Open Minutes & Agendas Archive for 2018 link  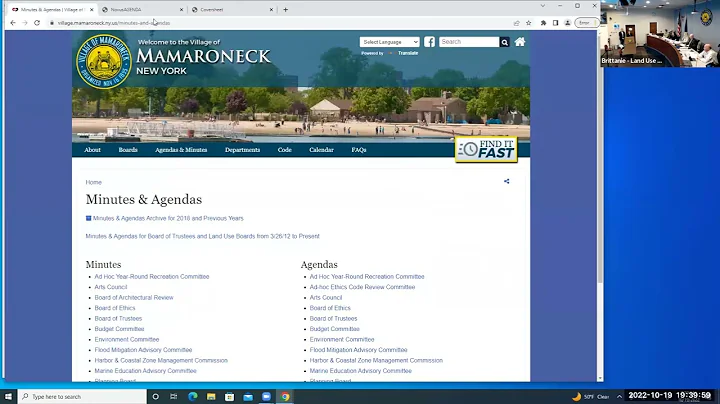(168, 218)
